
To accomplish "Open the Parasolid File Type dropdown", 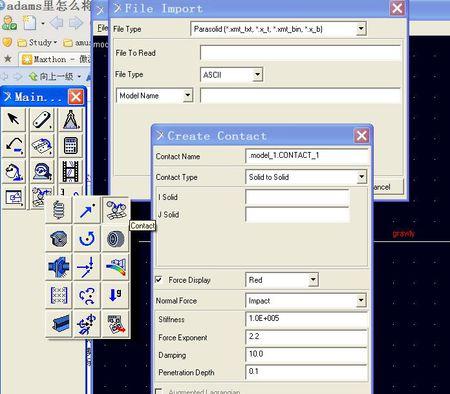I will [x=361, y=29].
